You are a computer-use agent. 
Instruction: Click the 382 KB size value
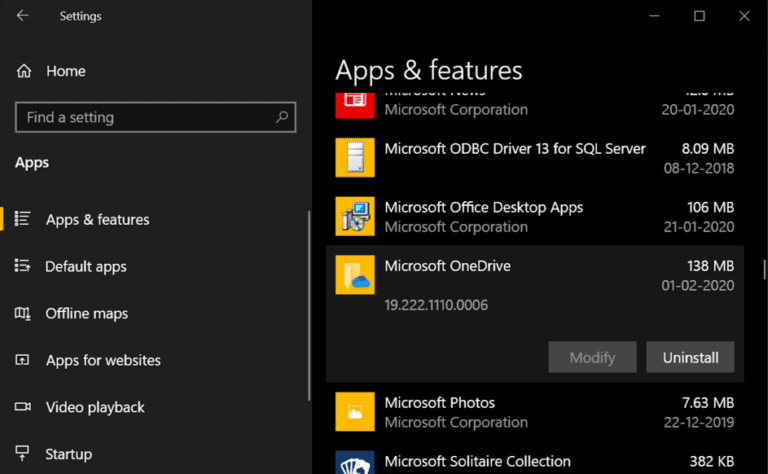[712, 461]
